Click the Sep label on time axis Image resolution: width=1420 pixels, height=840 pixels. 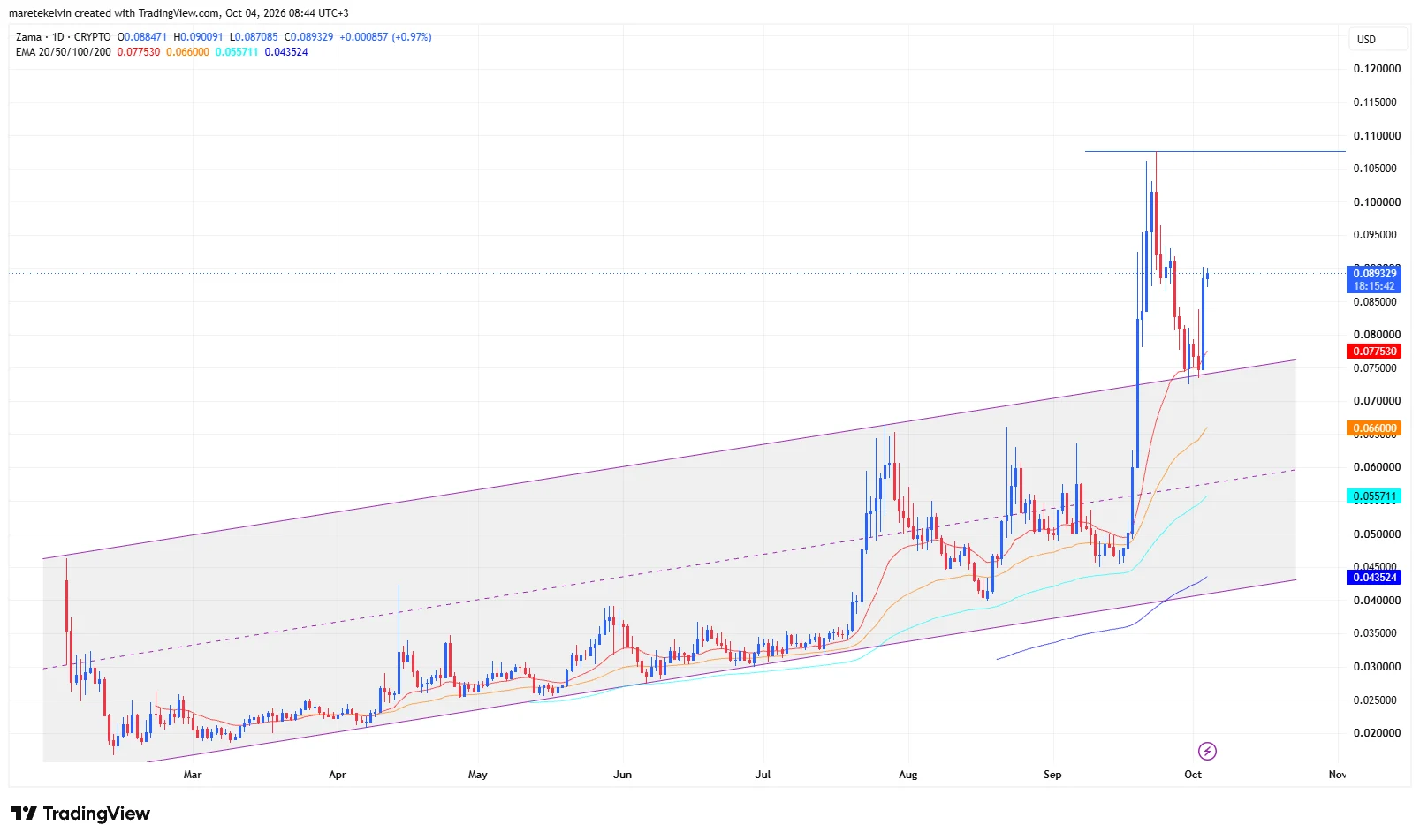pos(1052,775)
